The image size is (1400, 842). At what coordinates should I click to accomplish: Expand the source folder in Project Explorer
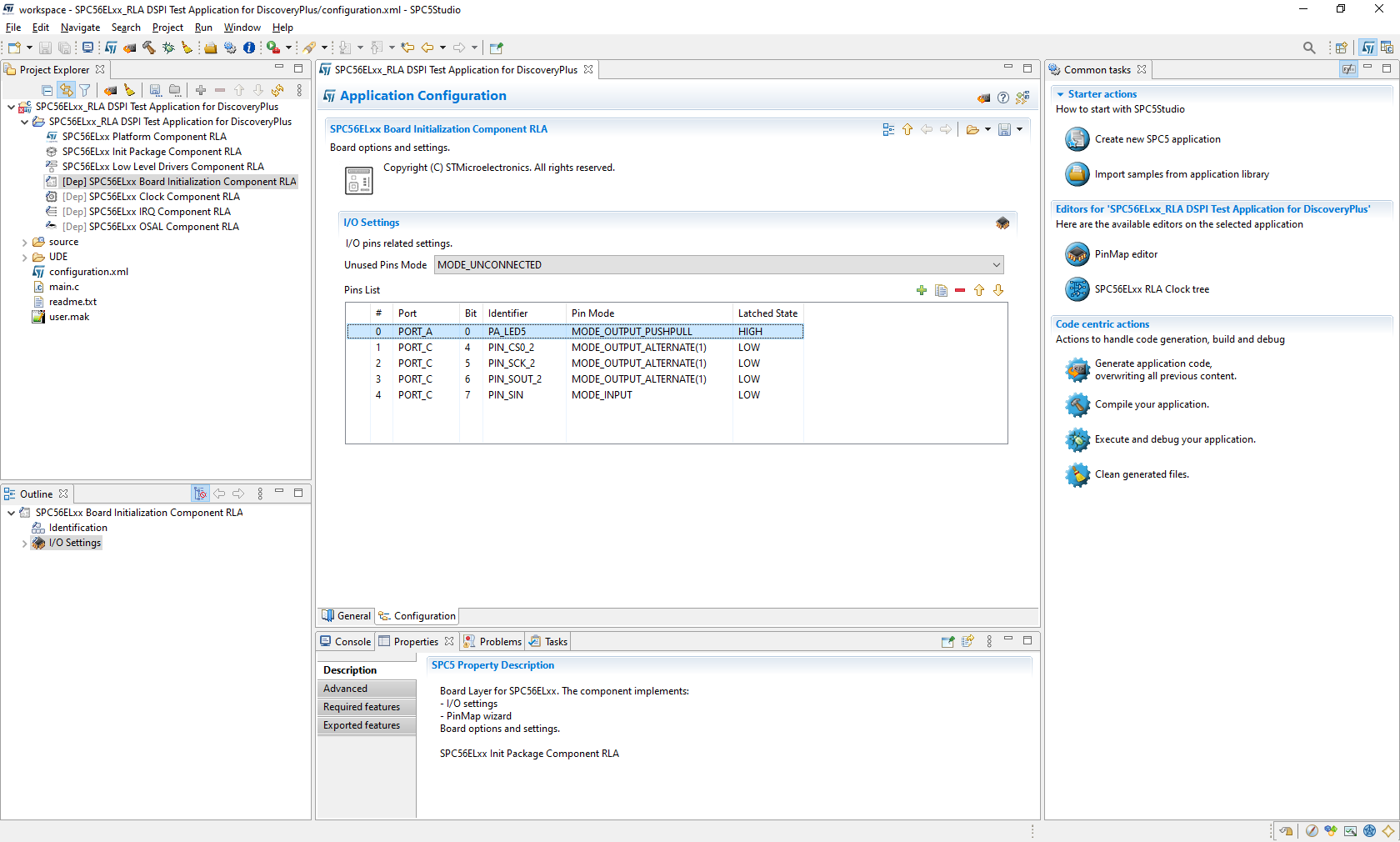26,241
